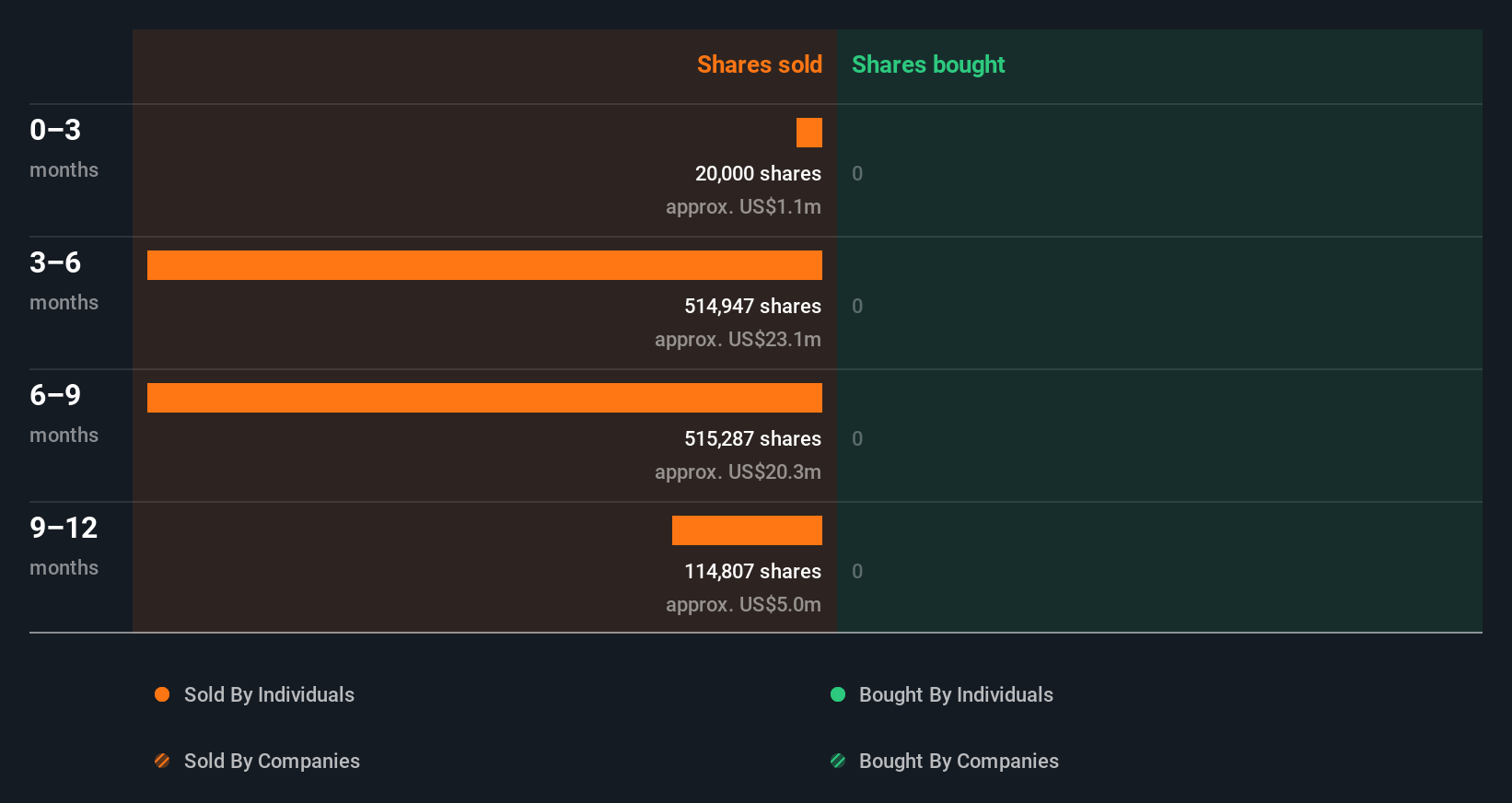Click the 0–3 months row label

point(64,148)
